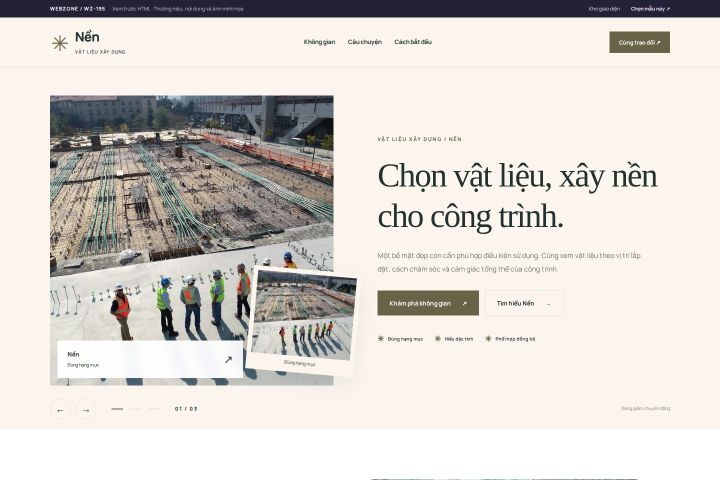
Task: Click the Chọn mẫu này link
Action: (x=650, y=9)
